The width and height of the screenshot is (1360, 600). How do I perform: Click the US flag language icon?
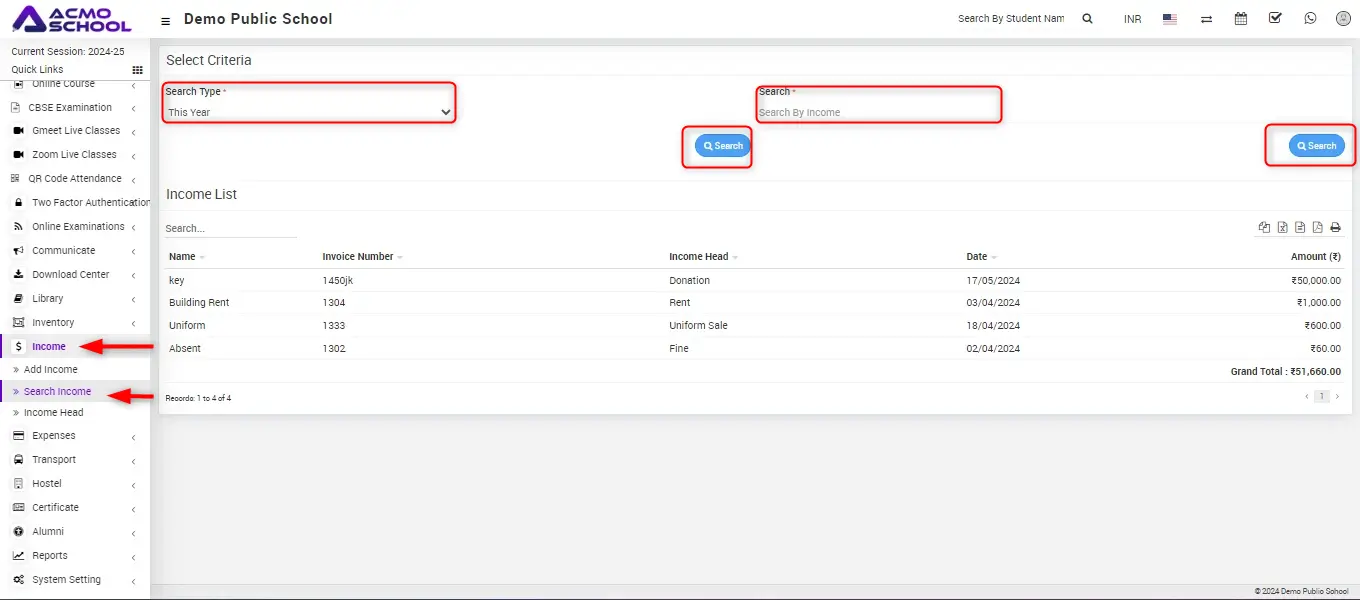(x=1169, y=19)
